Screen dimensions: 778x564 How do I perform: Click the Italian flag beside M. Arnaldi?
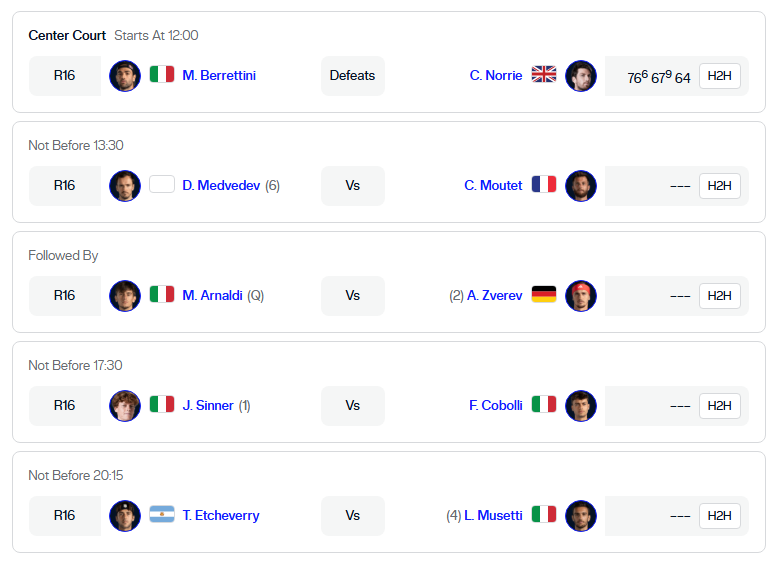[x=162, y=295]
